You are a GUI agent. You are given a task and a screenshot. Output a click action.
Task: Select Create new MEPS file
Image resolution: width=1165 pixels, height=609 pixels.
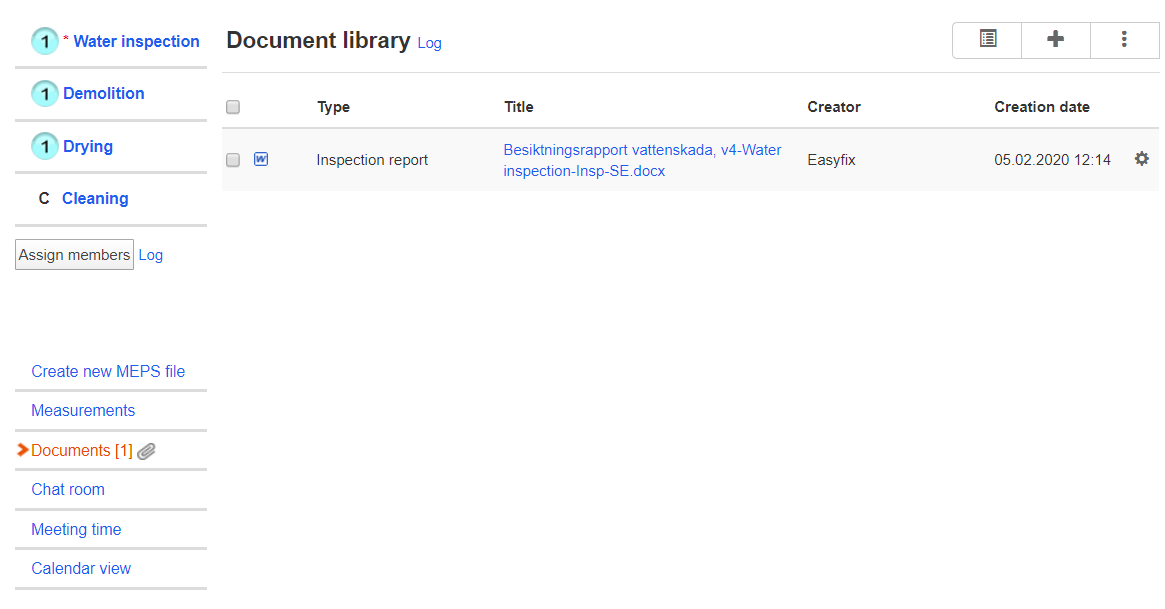108,372
